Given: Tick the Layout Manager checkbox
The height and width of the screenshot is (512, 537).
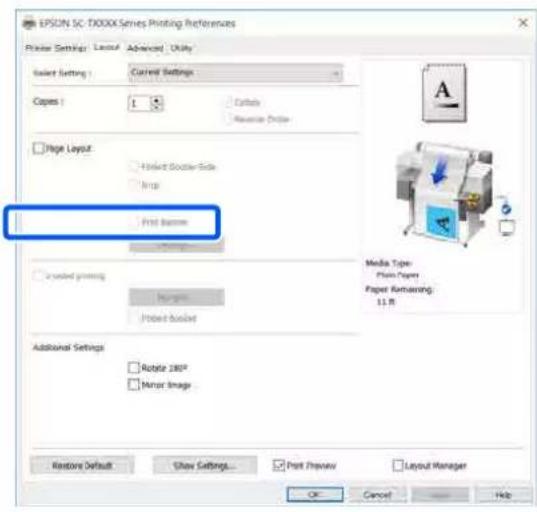Looking at the screenshot, I should point(398,465).
